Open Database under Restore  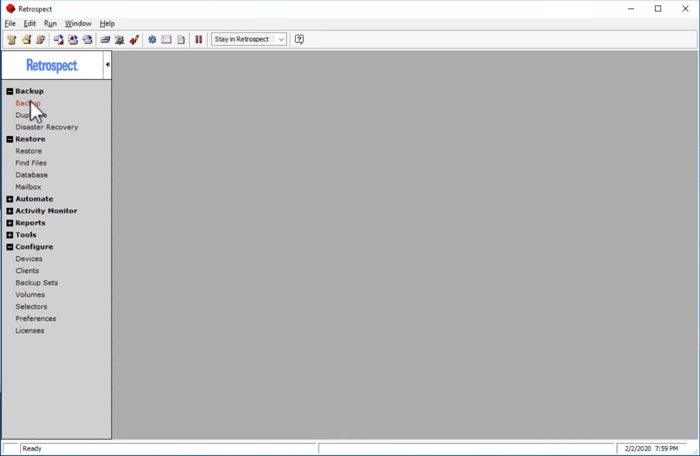[31, 175]
